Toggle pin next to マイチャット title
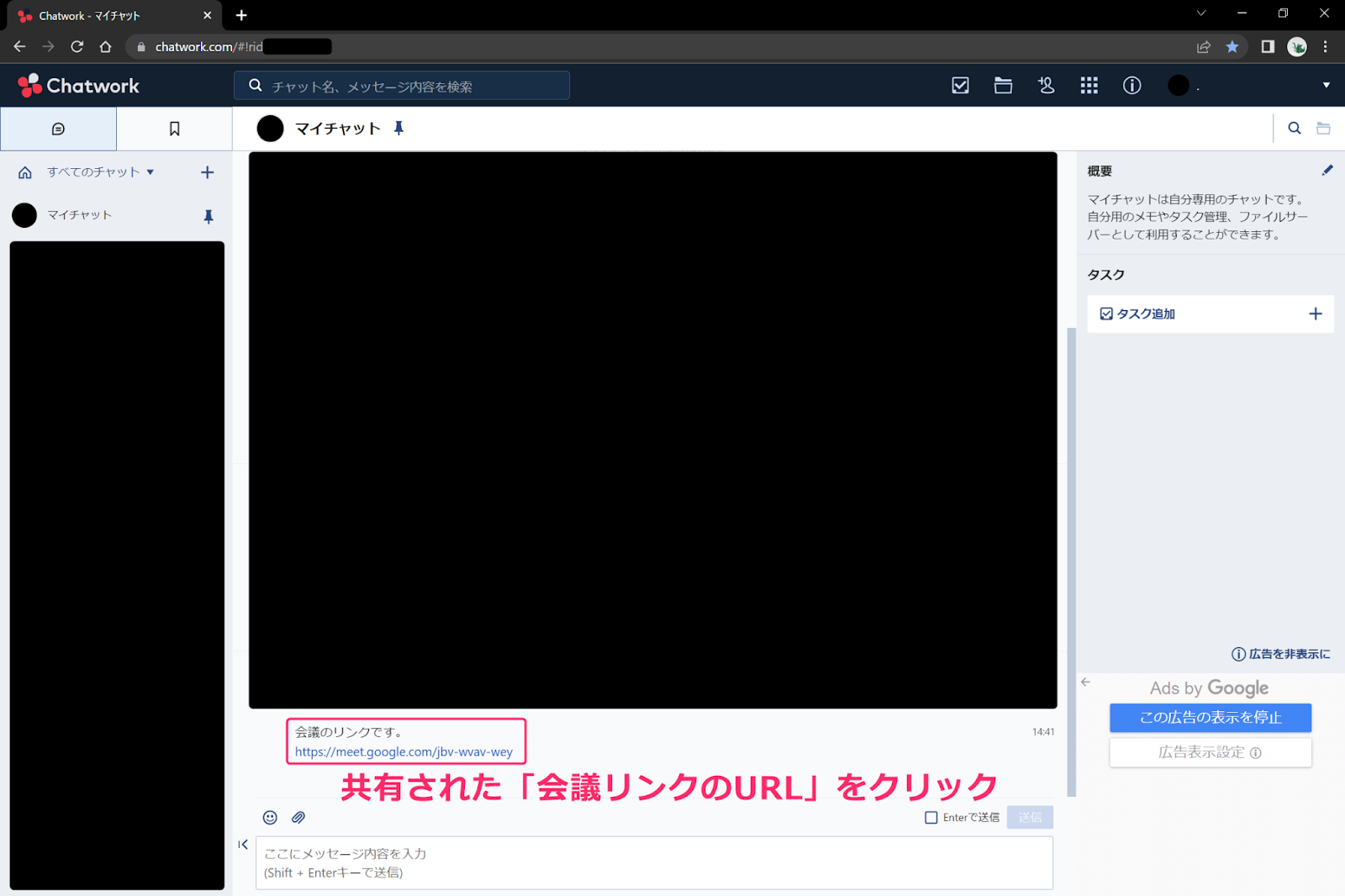 pos(399,129)
